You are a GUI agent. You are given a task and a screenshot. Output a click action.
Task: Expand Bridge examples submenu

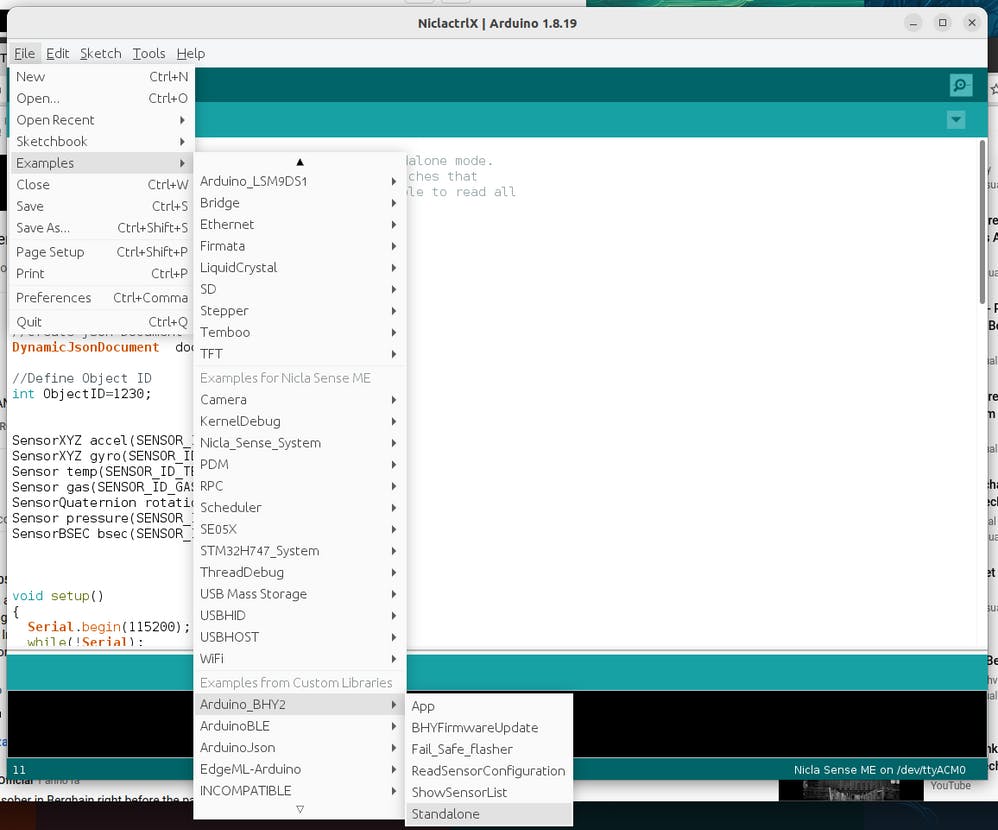tap(299, 203)
